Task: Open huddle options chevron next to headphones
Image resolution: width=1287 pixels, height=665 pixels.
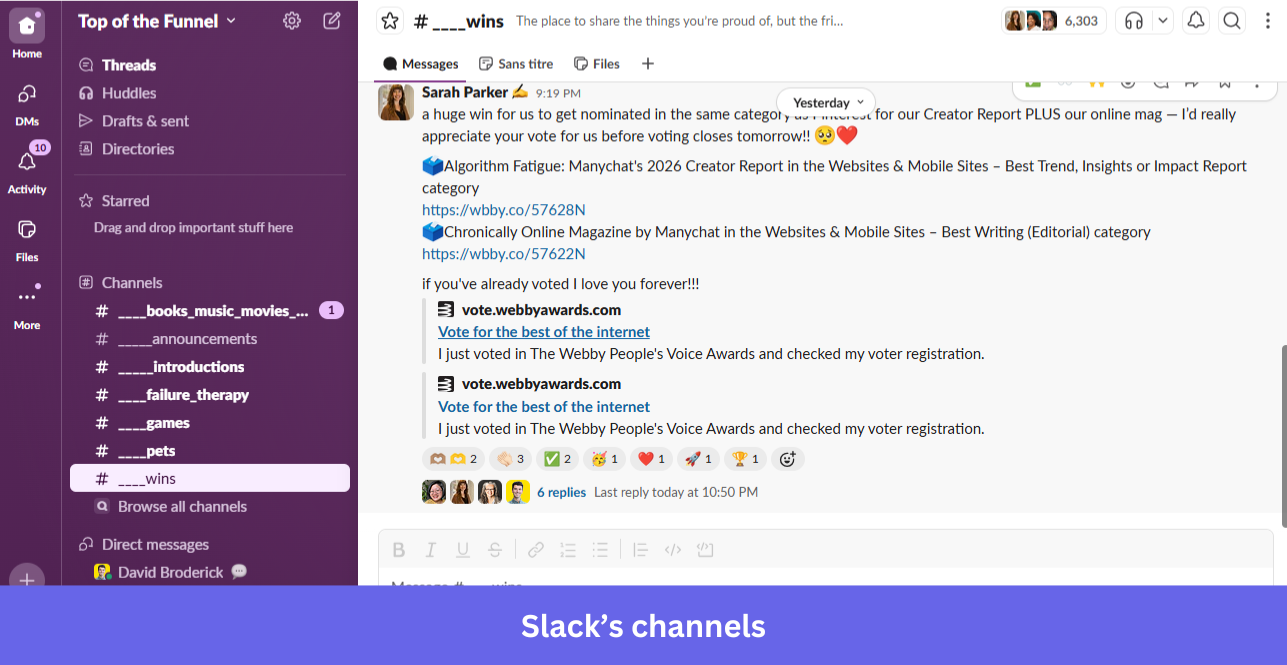Action: [1162, 20]
